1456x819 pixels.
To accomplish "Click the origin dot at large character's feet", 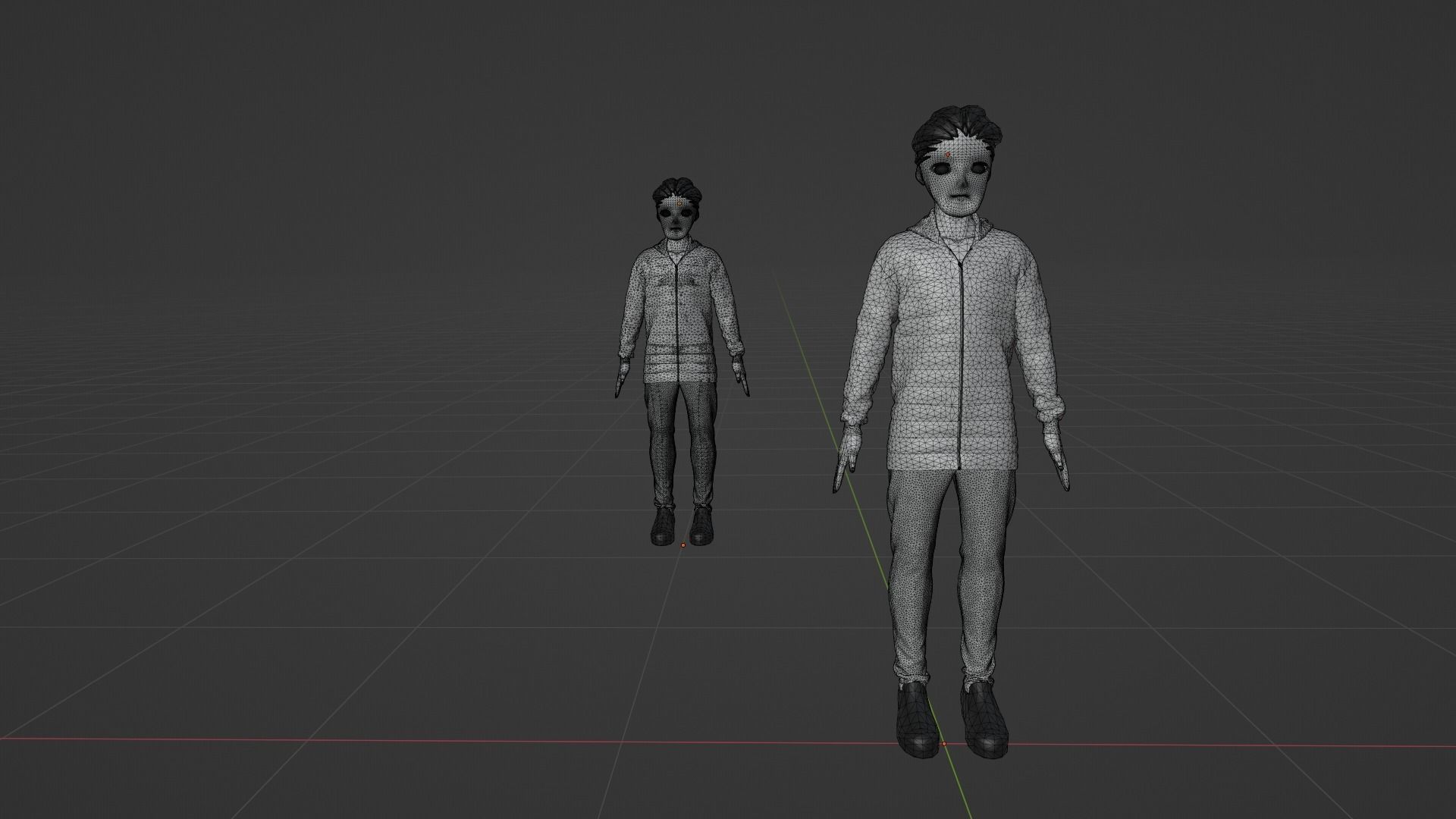I will coord(943,744).
